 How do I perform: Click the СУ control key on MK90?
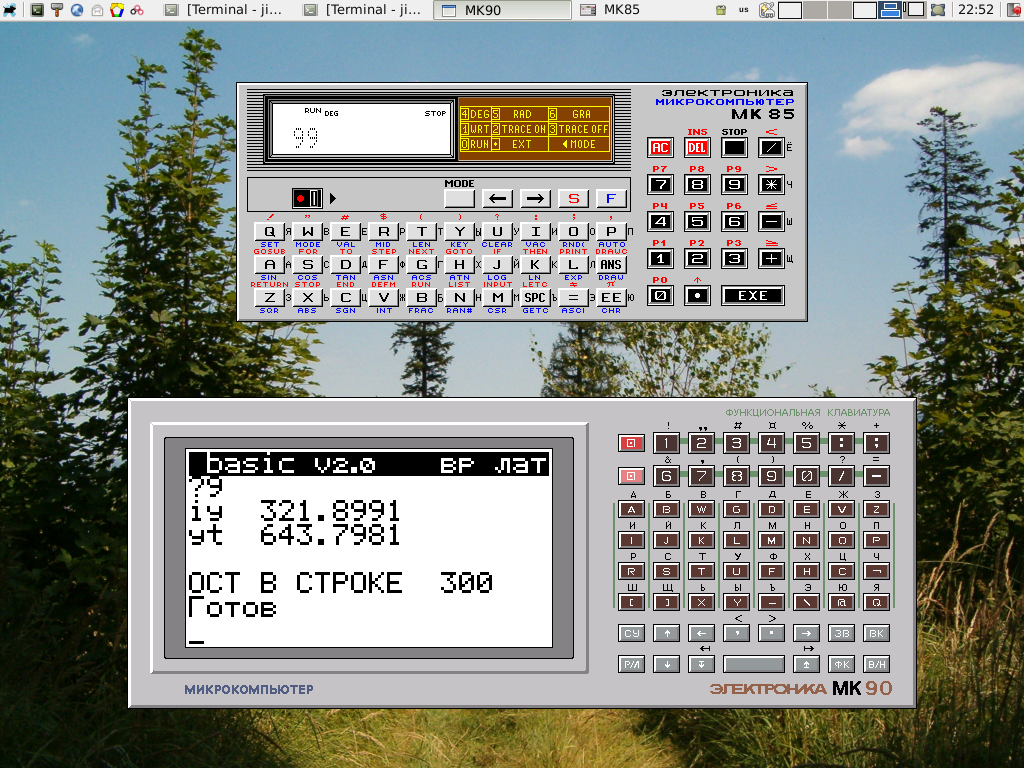(631, 633)
